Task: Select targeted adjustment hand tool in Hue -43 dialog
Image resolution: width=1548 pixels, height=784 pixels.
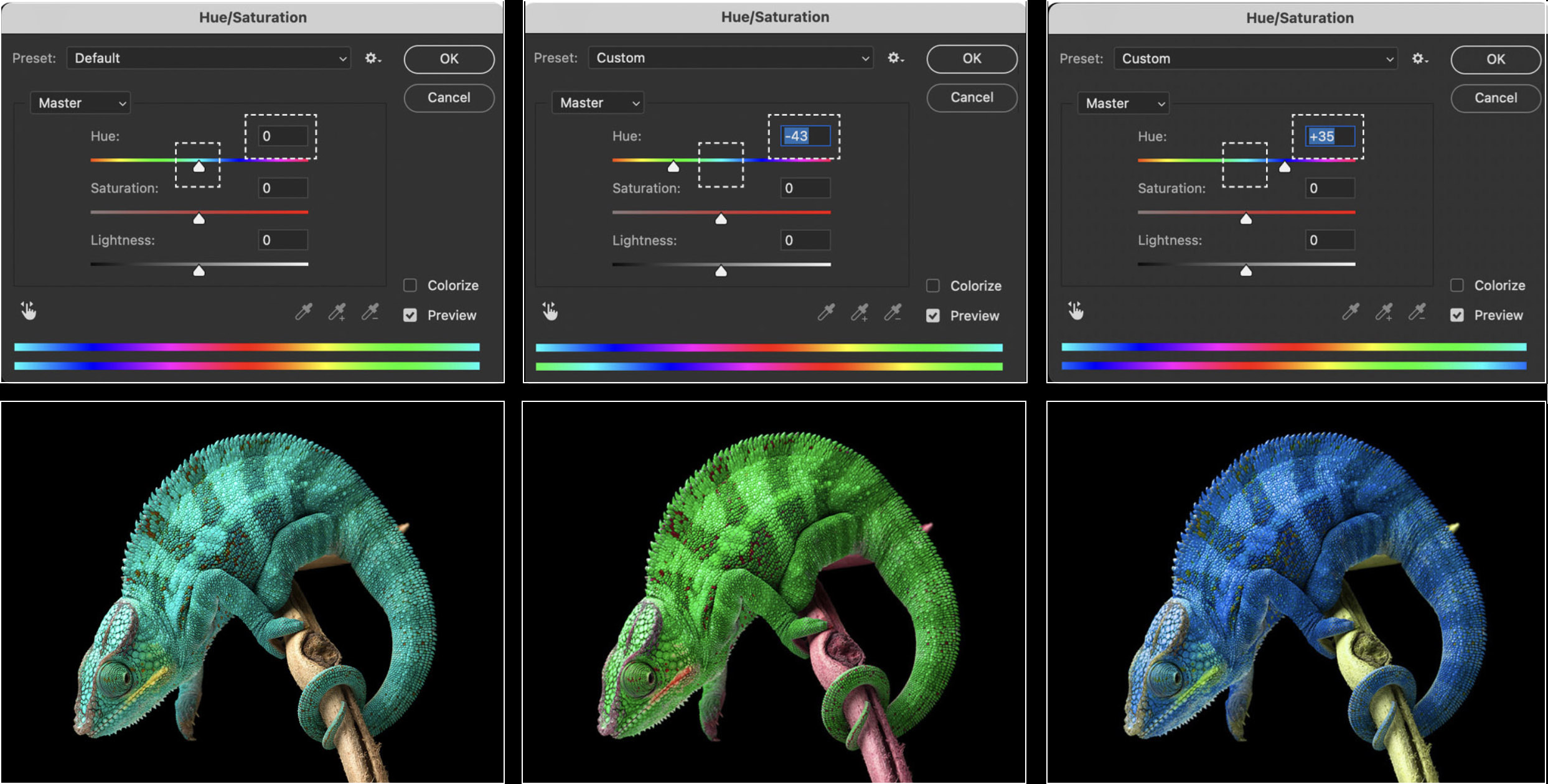Action: (550, 310)
